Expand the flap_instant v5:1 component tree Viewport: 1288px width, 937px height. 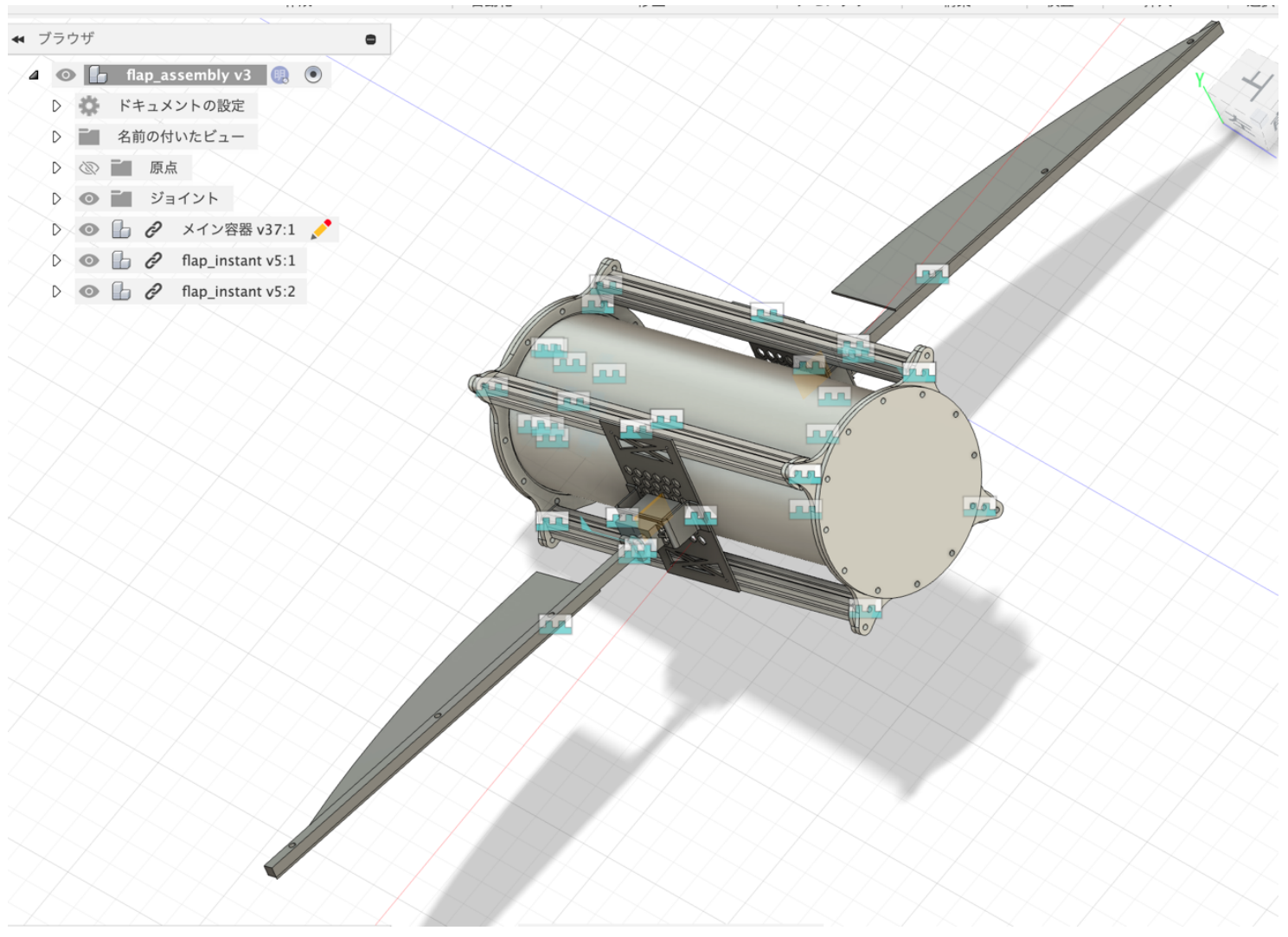(x=56, y=260)
